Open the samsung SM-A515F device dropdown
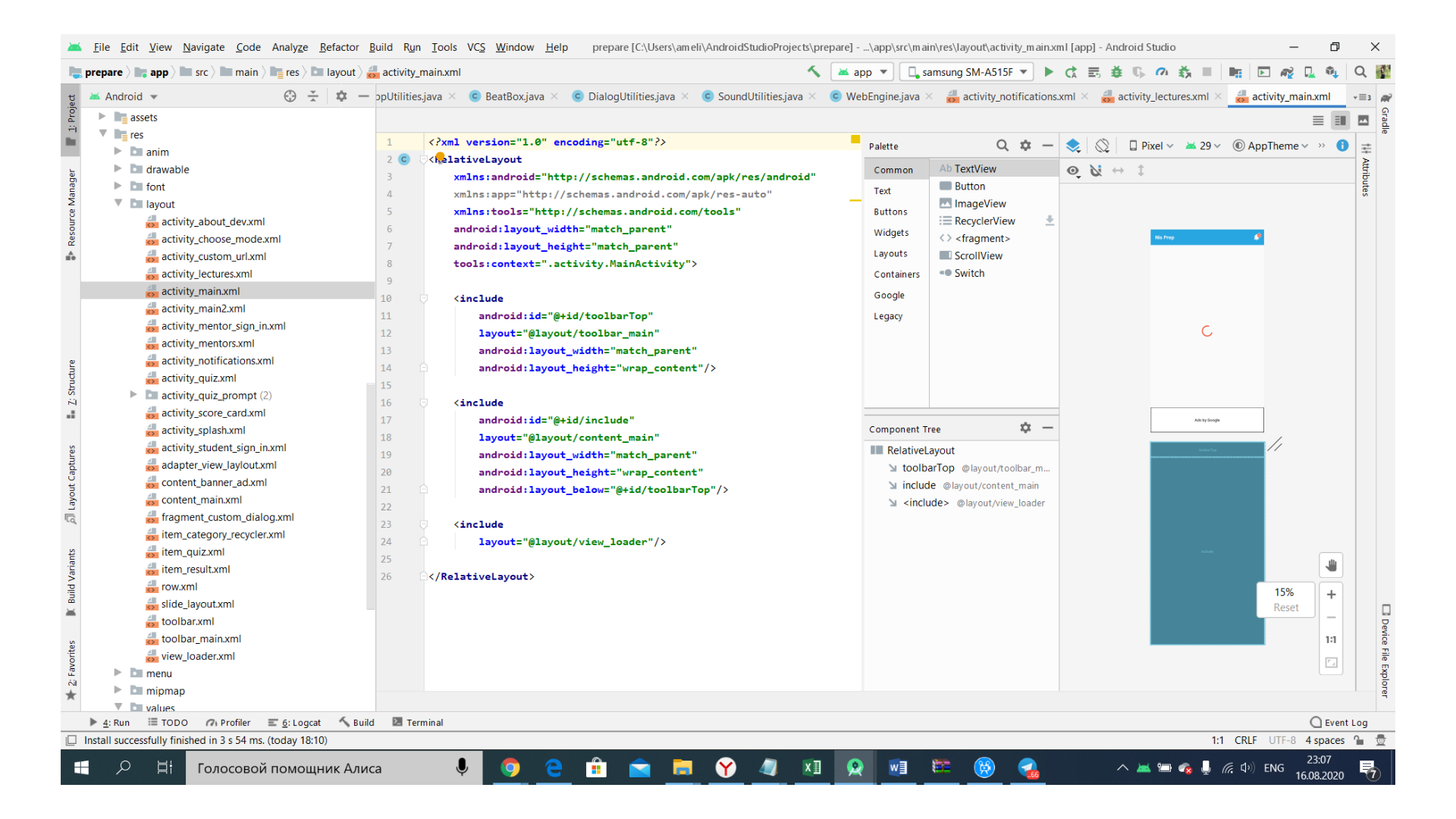Image resolution: width=1456 pixels, height=819 pixels. (x=967, y=72)
